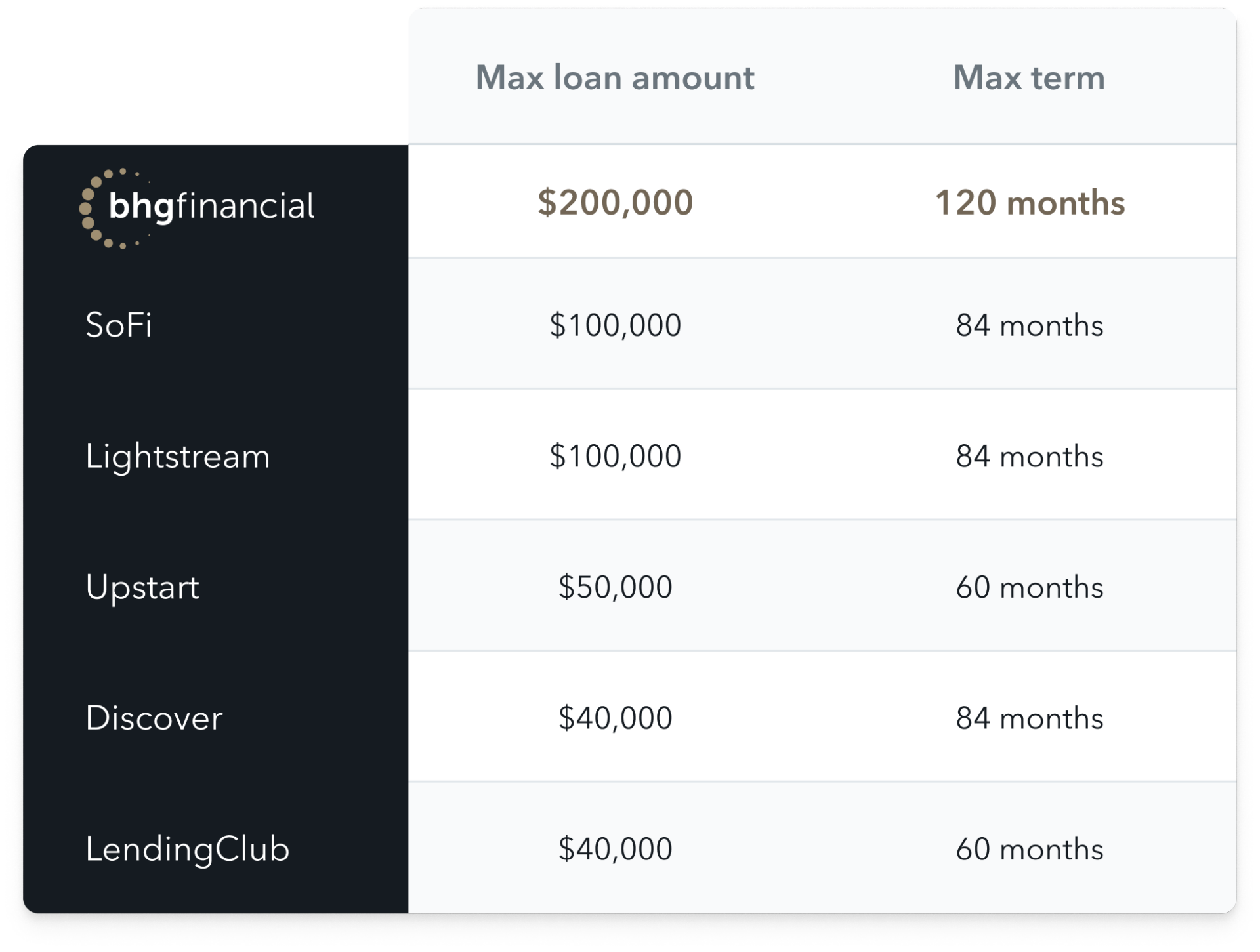Click the Lightstream lender name
The image size is (1260, 952).
(178, 457)
